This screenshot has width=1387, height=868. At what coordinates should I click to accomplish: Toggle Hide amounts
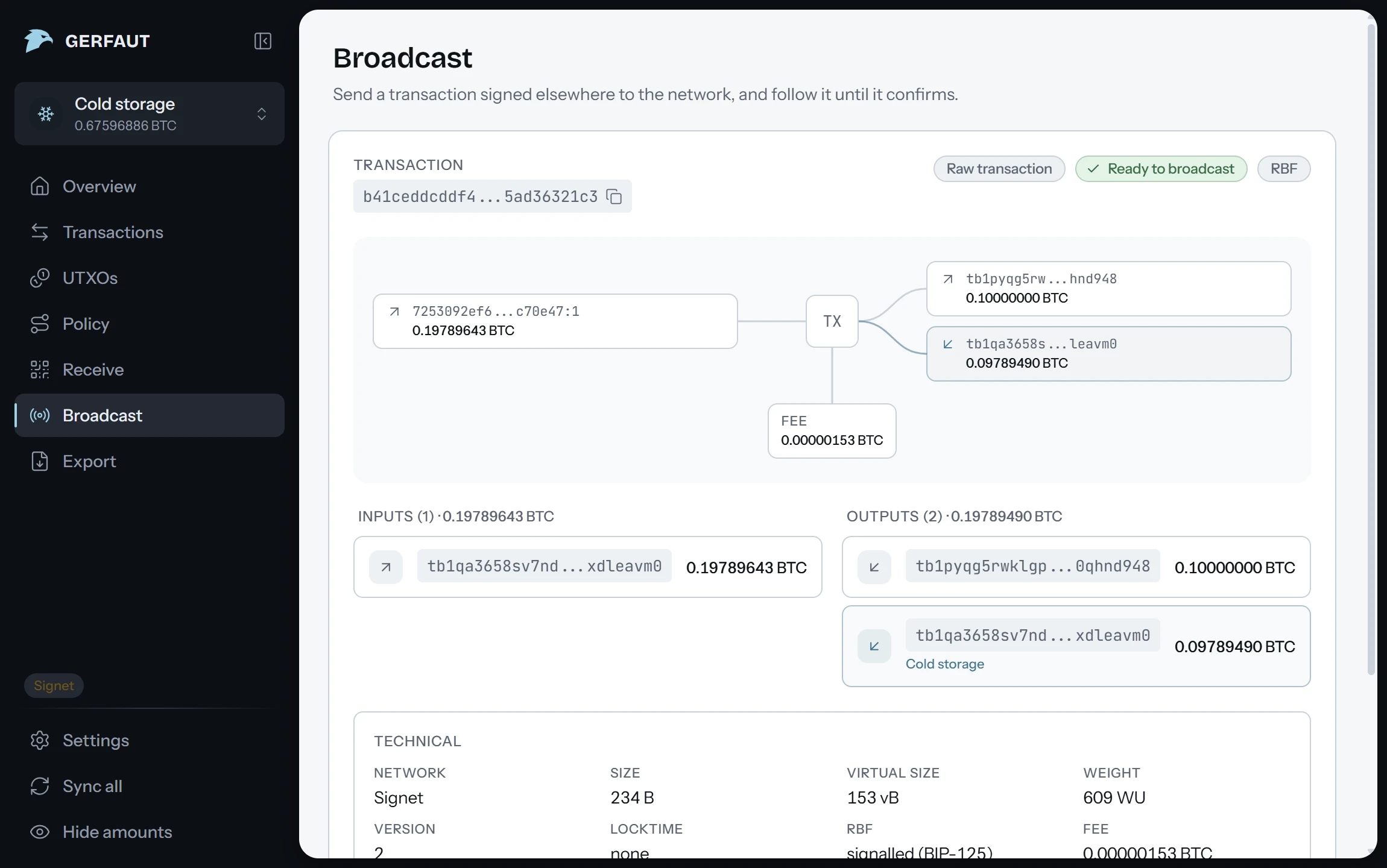150,832
